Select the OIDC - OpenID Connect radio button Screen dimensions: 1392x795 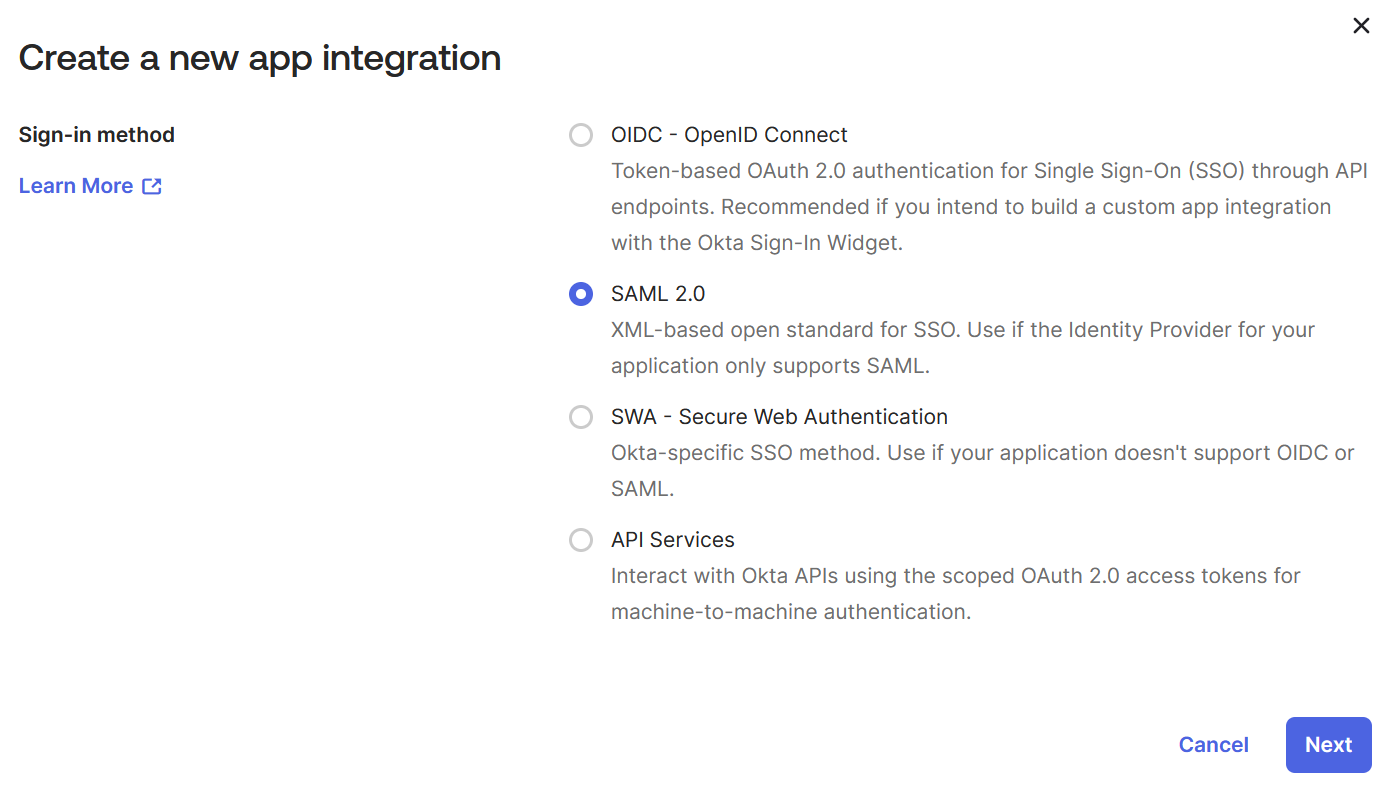click(x=581, y=134)
